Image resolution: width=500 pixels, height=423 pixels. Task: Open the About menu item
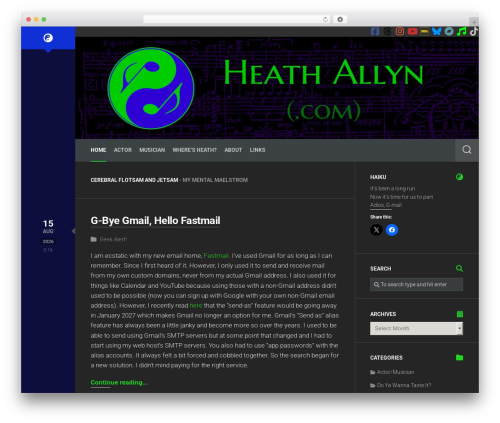point(233,150)
